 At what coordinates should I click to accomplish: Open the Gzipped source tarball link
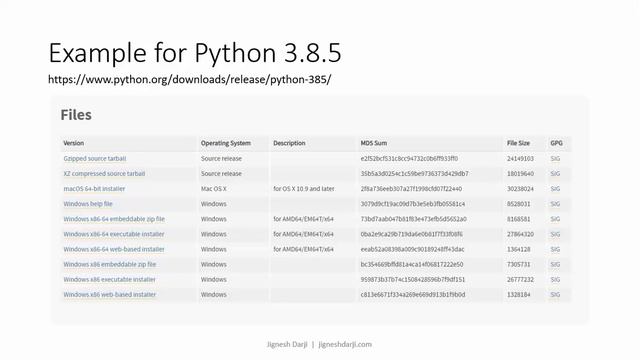[95, 158]
